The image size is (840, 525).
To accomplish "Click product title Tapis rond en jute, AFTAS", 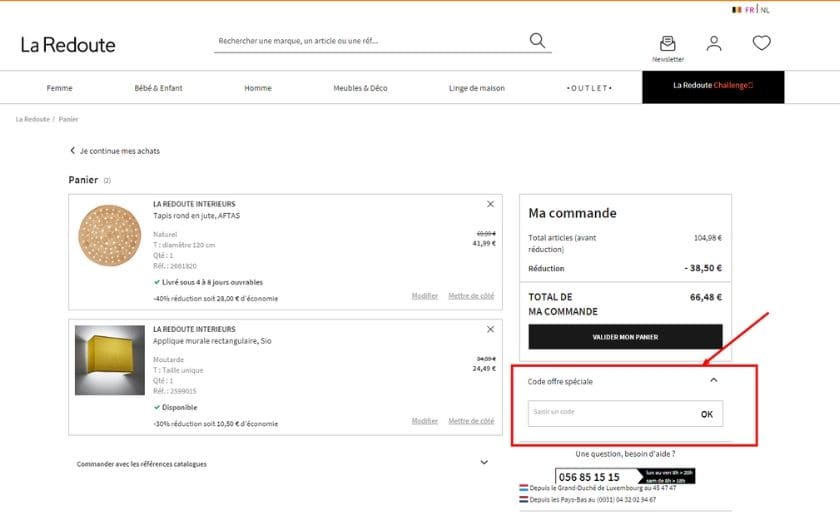I will point(197,215).
